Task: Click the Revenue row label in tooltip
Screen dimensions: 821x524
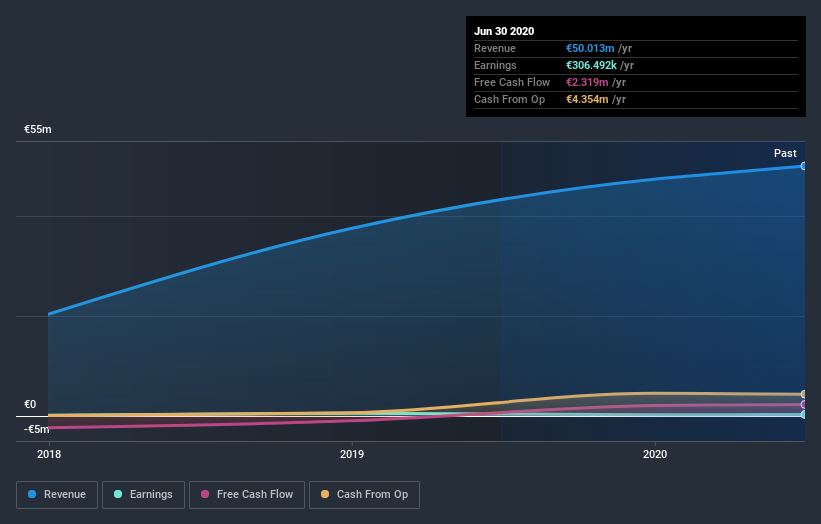Action: (x=495, y=48)
